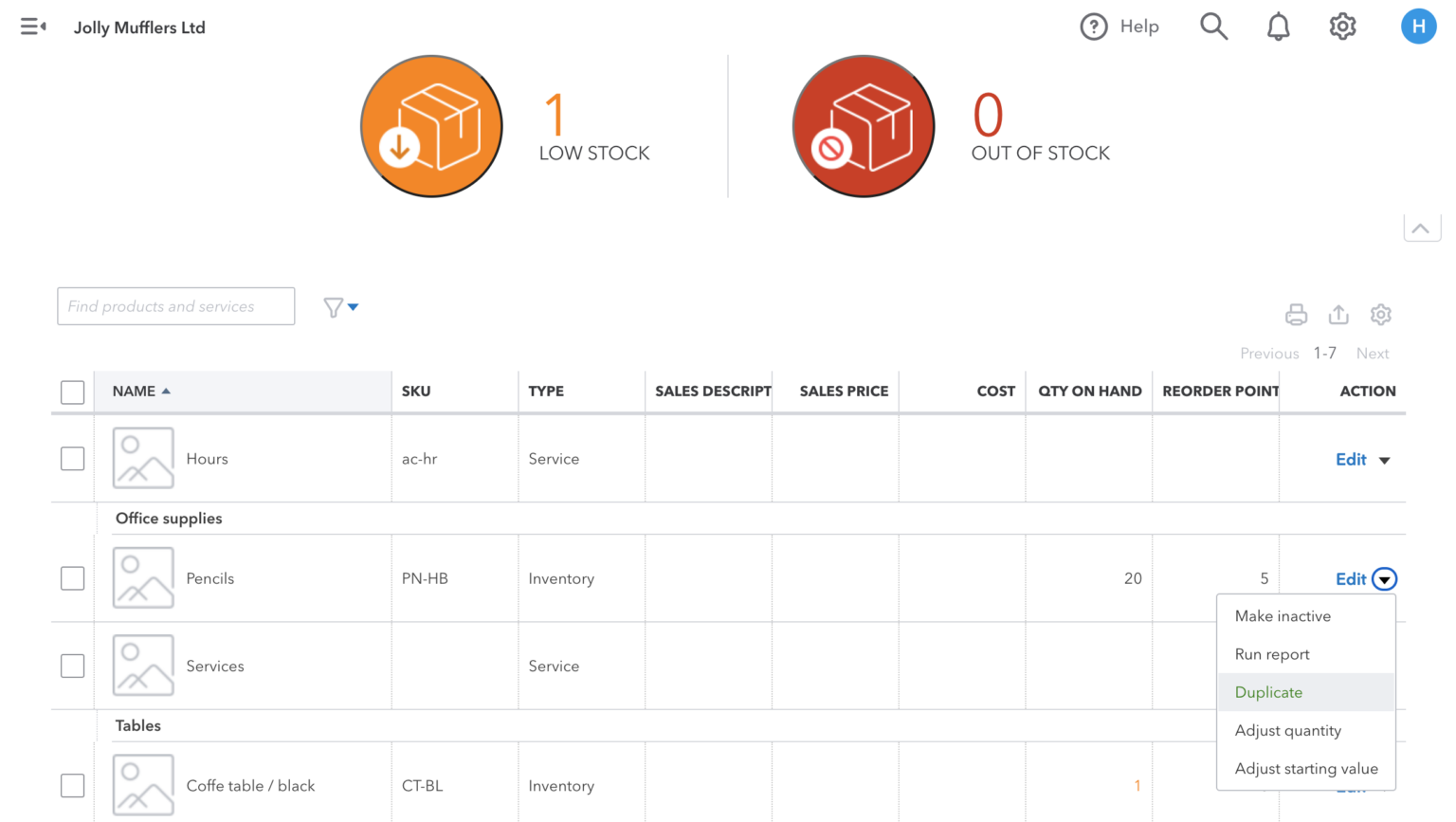Open the QuickBooks settings gear

(1342, 27)
